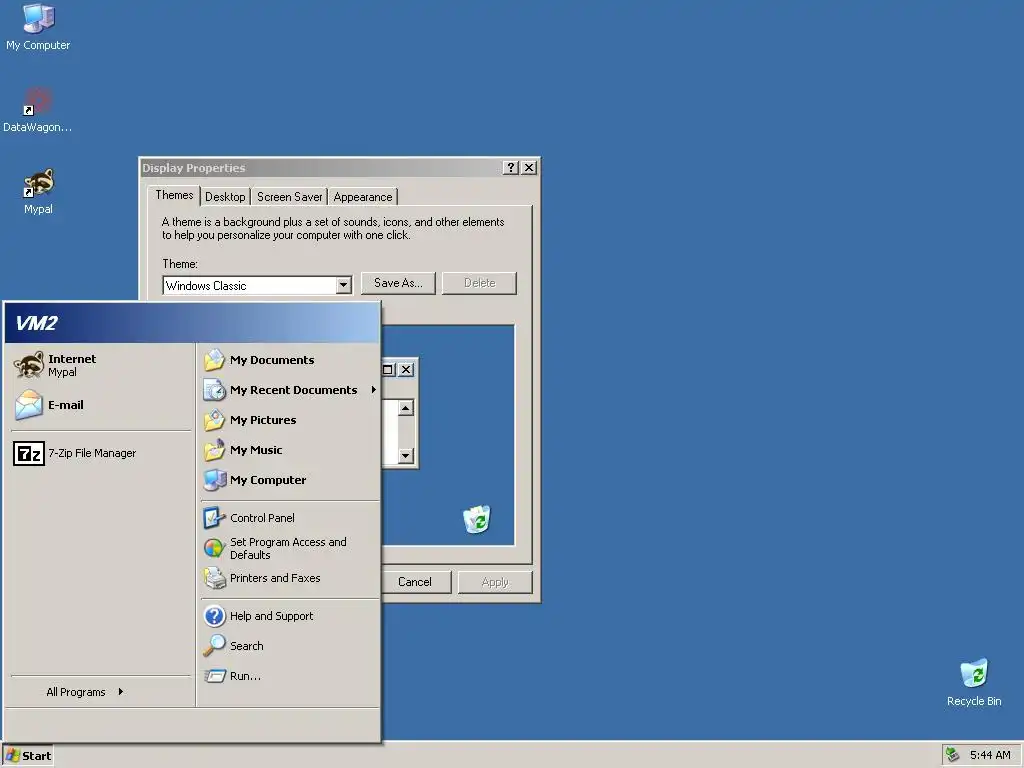Screen dimensions: 1024x768
Task: Open Set Program Access and Defaults
Action: click(x=290, y=548)
